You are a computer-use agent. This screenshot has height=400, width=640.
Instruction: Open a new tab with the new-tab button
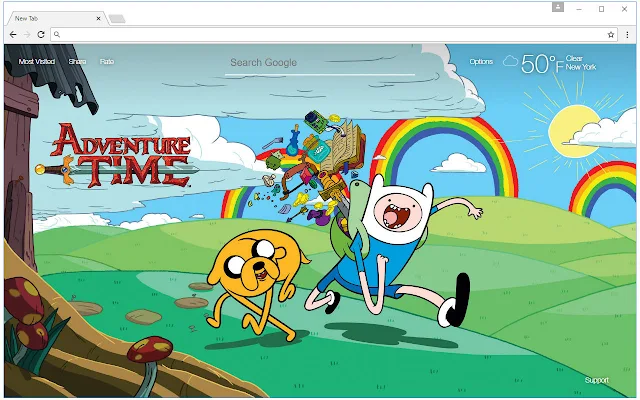pyautogui.click(x=117, y=19)
